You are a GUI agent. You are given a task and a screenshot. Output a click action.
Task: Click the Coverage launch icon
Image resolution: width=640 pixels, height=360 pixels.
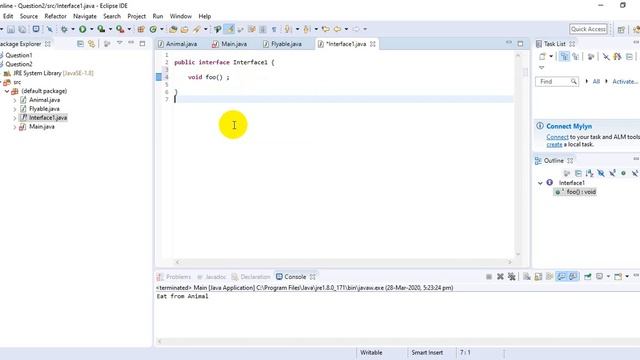click(101, 29)
